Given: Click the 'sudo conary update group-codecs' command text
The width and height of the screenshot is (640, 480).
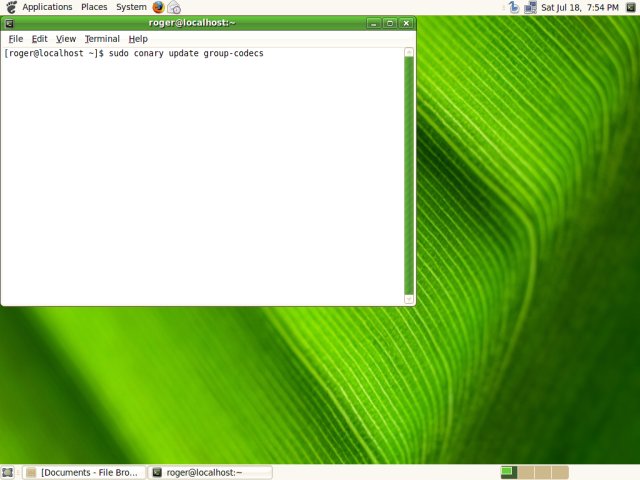Looking at the screenshot, I should 186,53.
